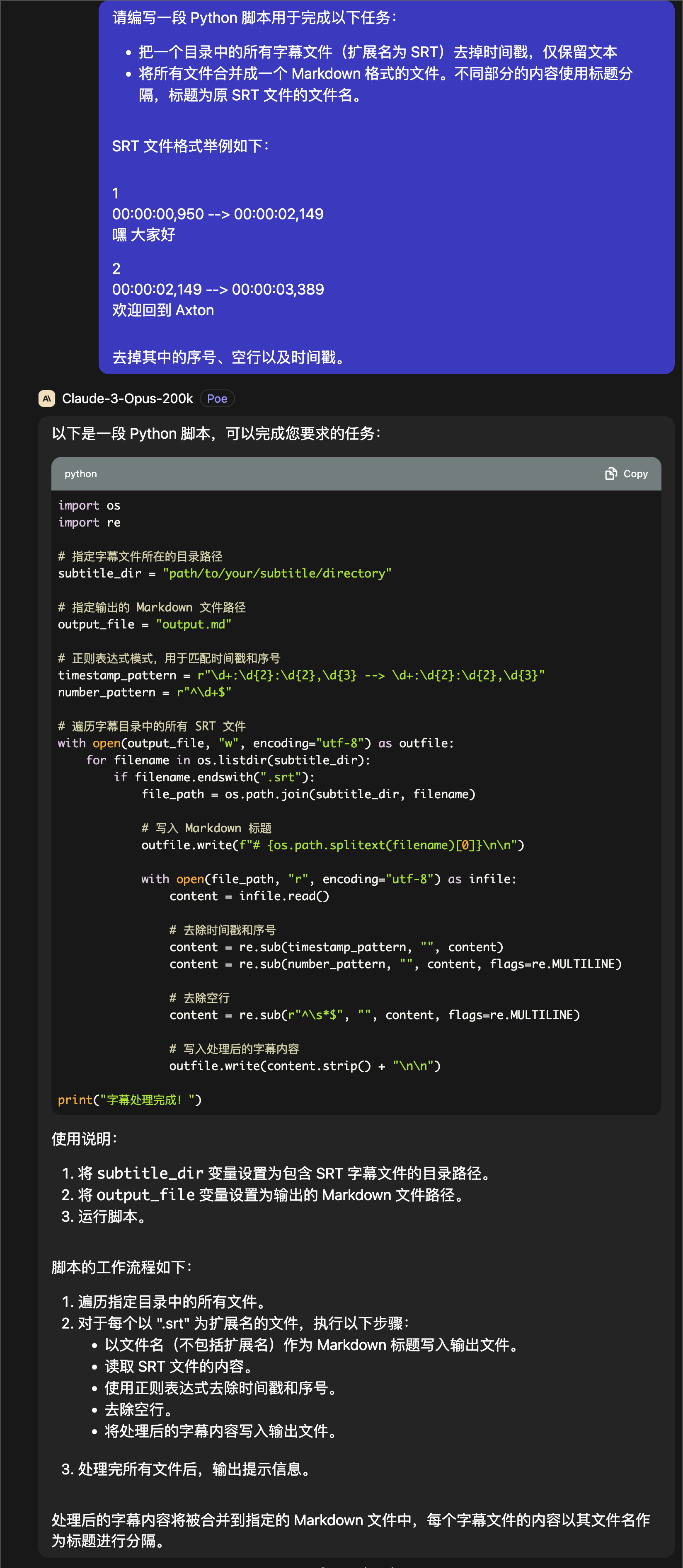Click the code comment "# 写入处理后的字幕内容"
Image resolution: width=683 pixels, height=1568 pixels.
234,1049
